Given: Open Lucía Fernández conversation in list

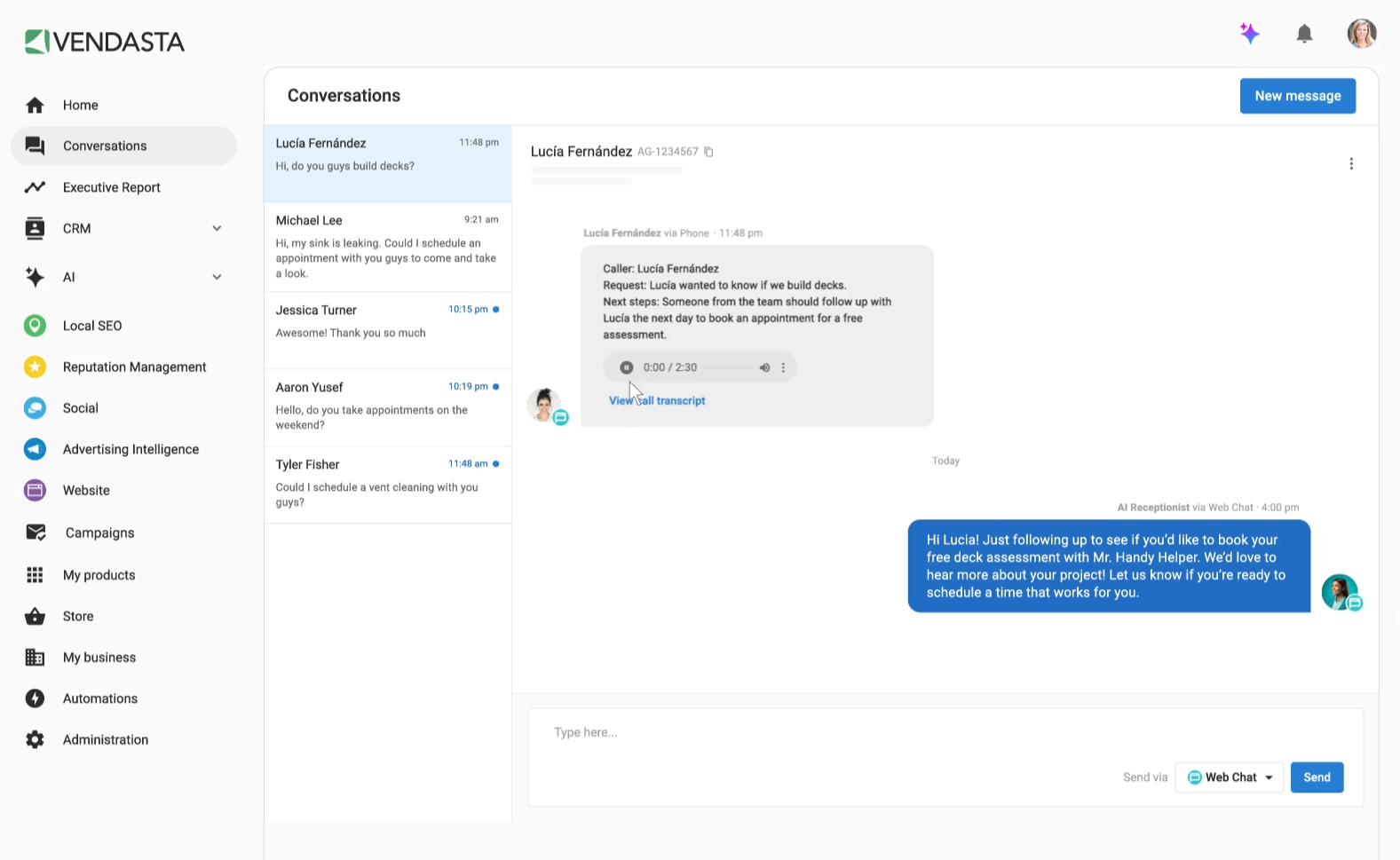Looking at the screenshot, I should pyautogui.click(x=388, y=164).
